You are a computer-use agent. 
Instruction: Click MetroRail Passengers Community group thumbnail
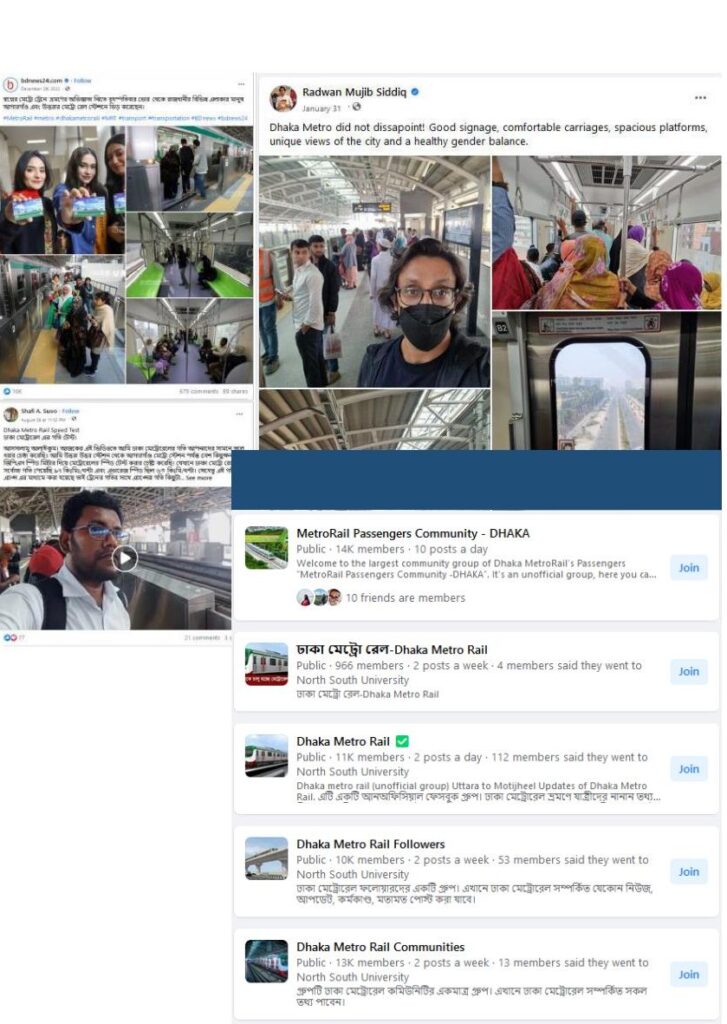(x=267, y=548)
